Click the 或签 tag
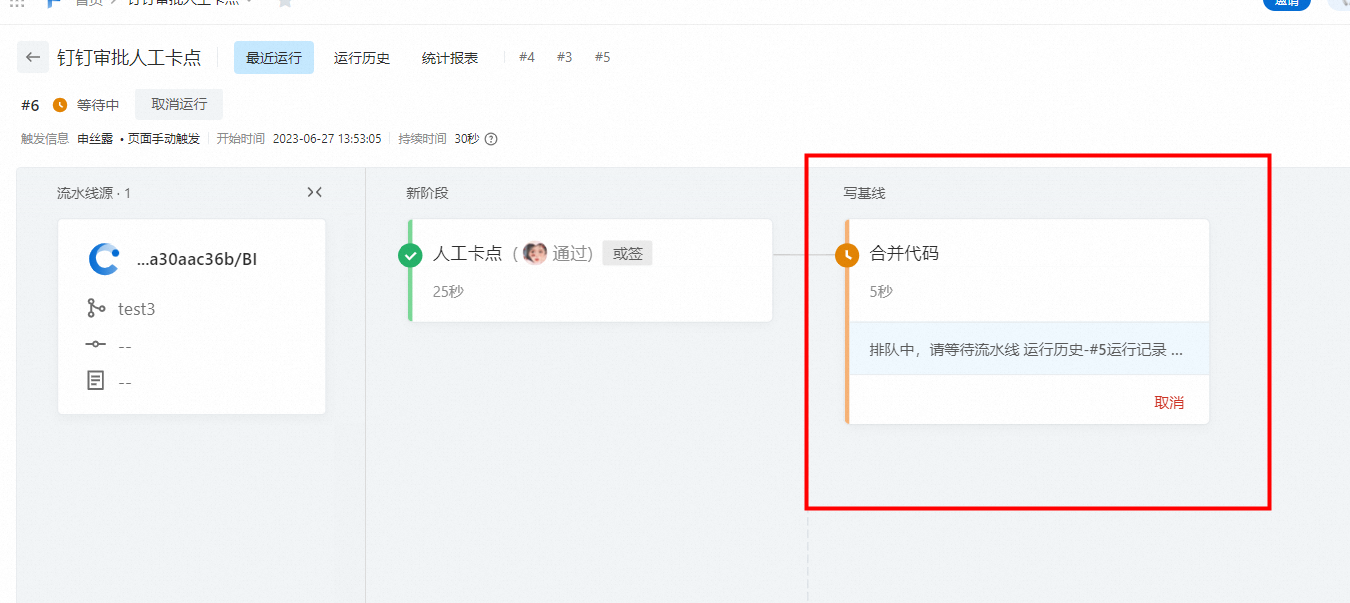 (x=628, y=253)
